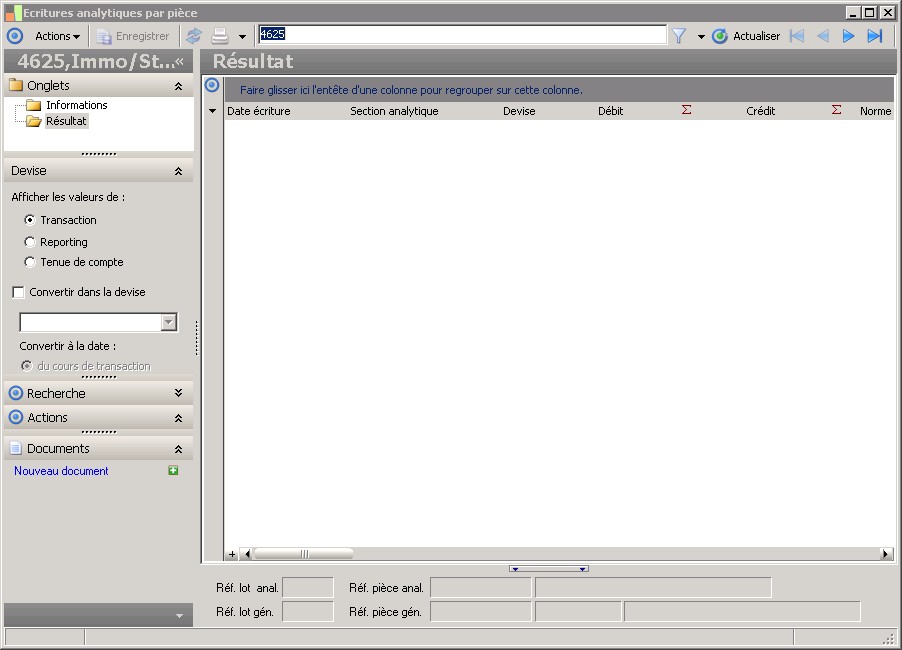Select the Tenue de compte radio button
This screenshot has height=650, width=902.
[x=30, y=262]
